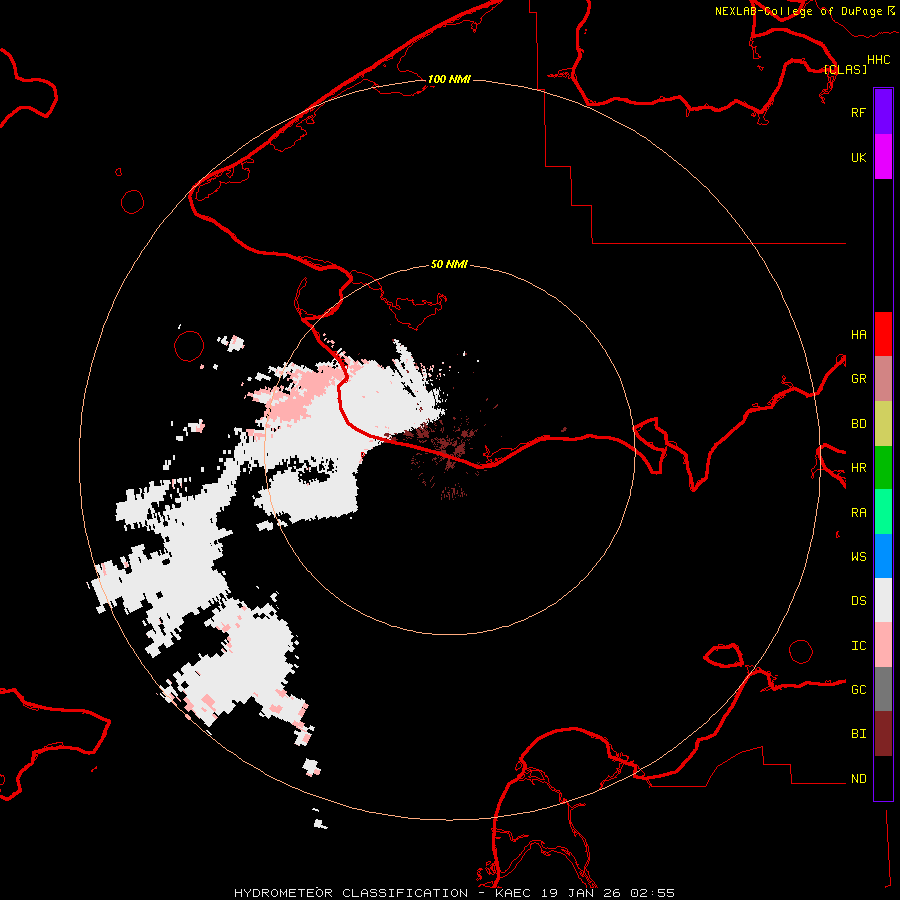Click the HA red legend swatch

point(883,334)
